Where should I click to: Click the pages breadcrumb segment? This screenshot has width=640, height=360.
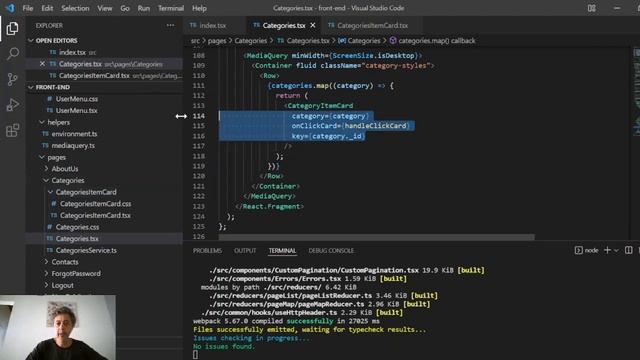tap(217, 40)
